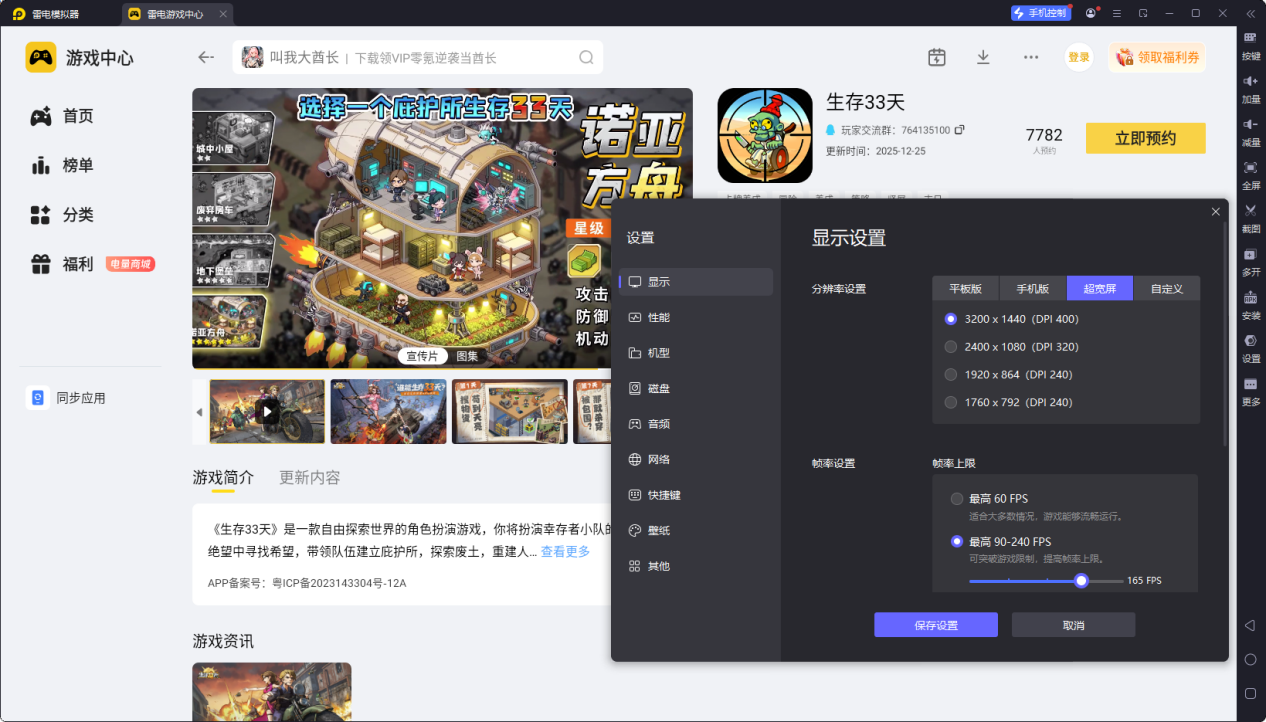Go to 首页 in the left sidebar
The height and width of the screenshot is (722, 1266).
pos(62,116)
